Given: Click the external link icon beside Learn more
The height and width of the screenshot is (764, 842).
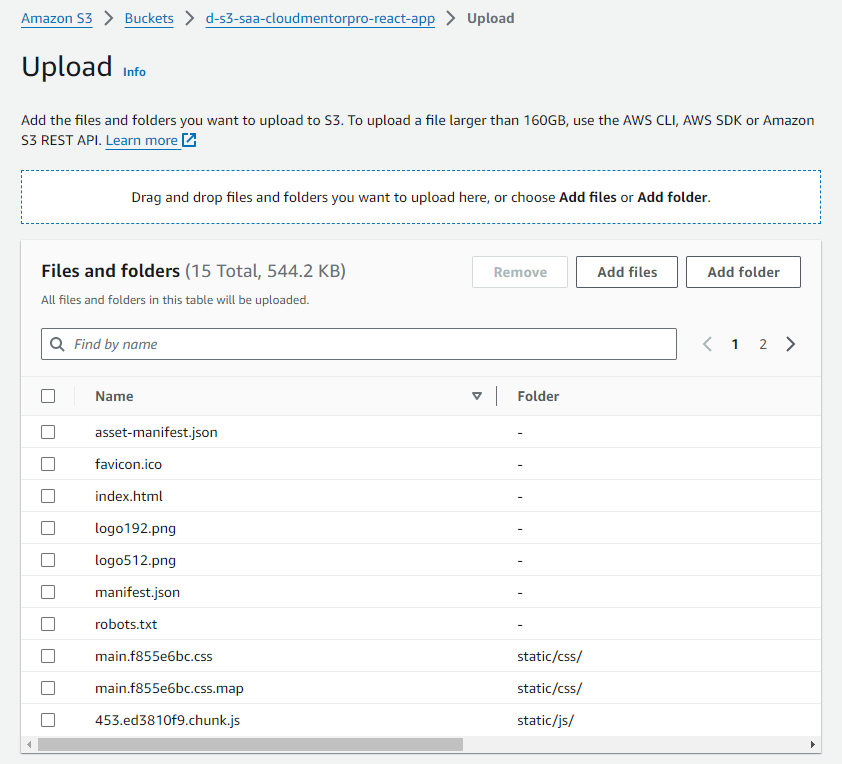Looking at the screenshot, I should (x=189, y=141).
